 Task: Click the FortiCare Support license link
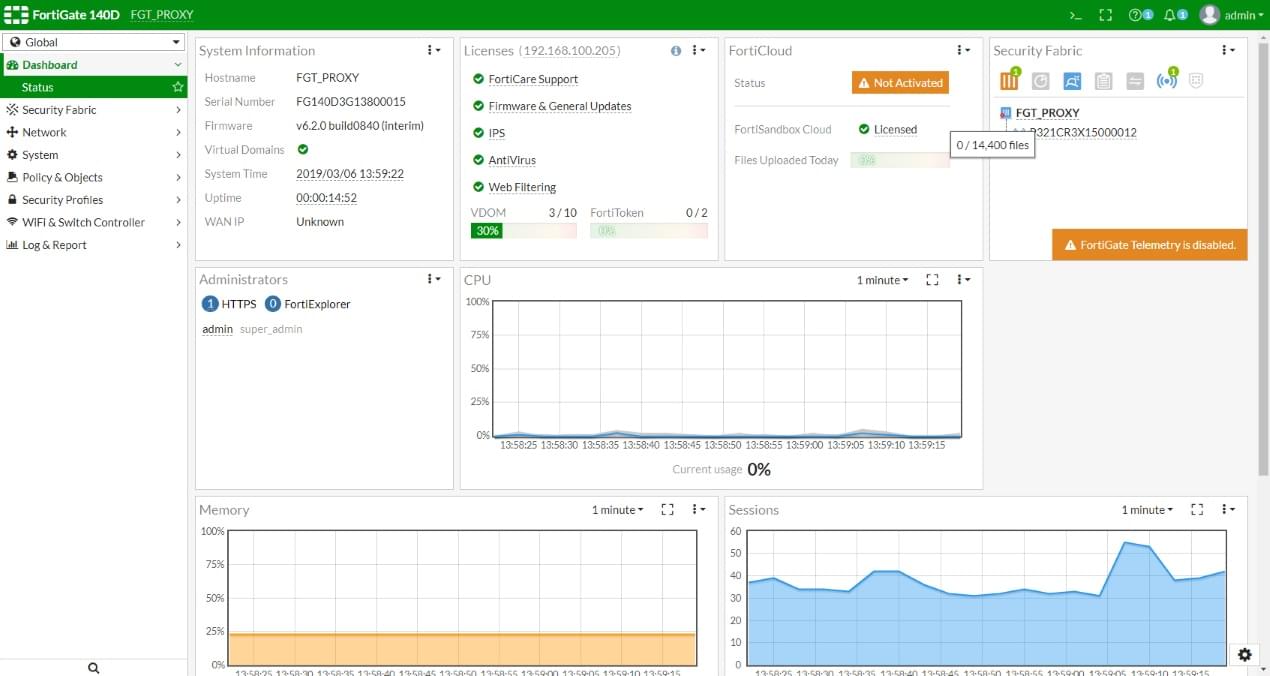click(x=532, y=79)
